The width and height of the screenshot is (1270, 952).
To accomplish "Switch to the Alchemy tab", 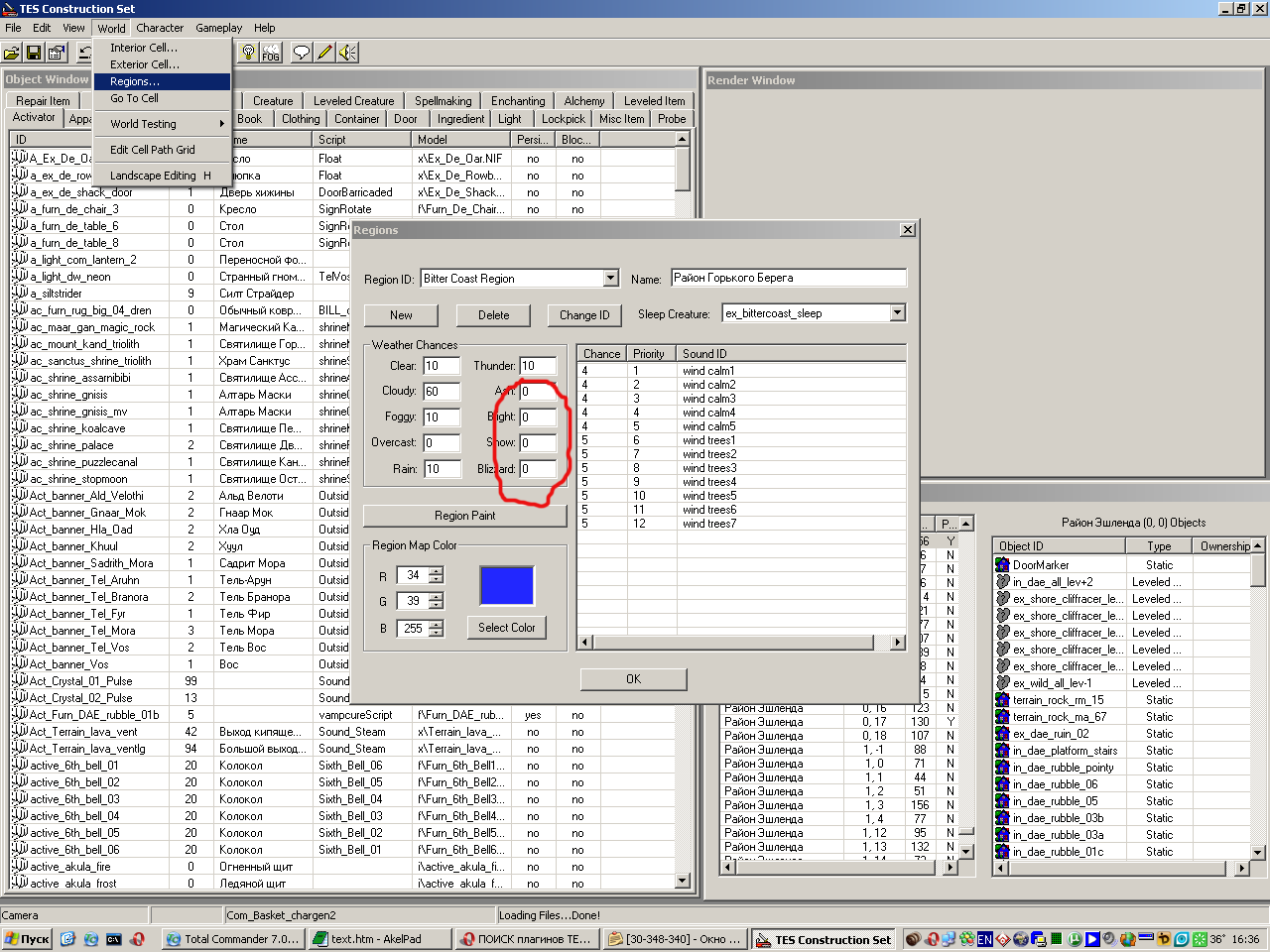I will [584, 101].
